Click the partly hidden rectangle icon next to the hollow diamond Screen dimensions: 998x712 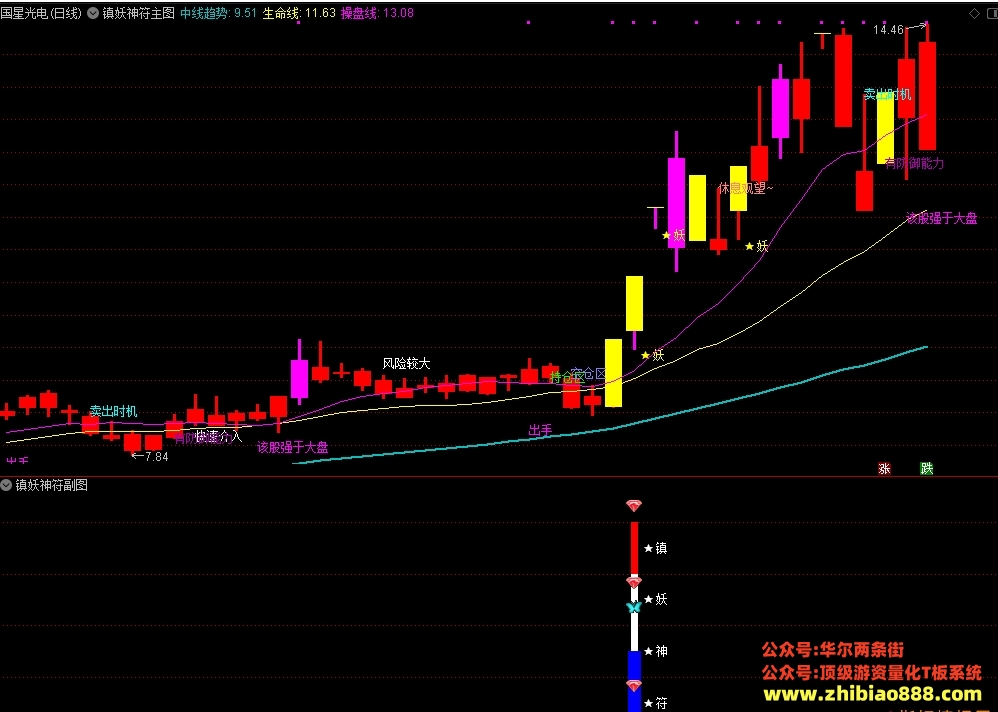point(994,13)
